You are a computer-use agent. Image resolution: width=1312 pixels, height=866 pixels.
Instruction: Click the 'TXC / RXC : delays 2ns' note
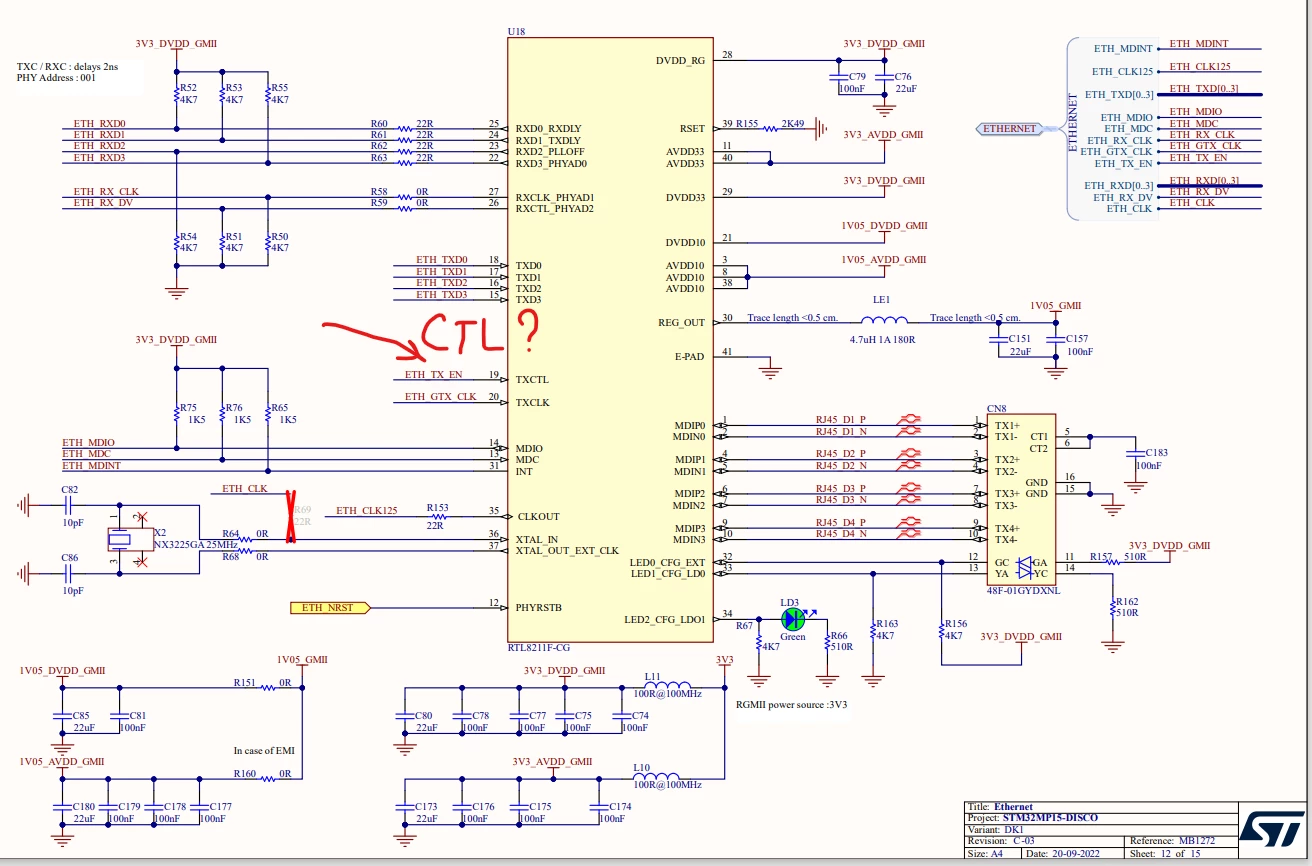coord(66,67)
